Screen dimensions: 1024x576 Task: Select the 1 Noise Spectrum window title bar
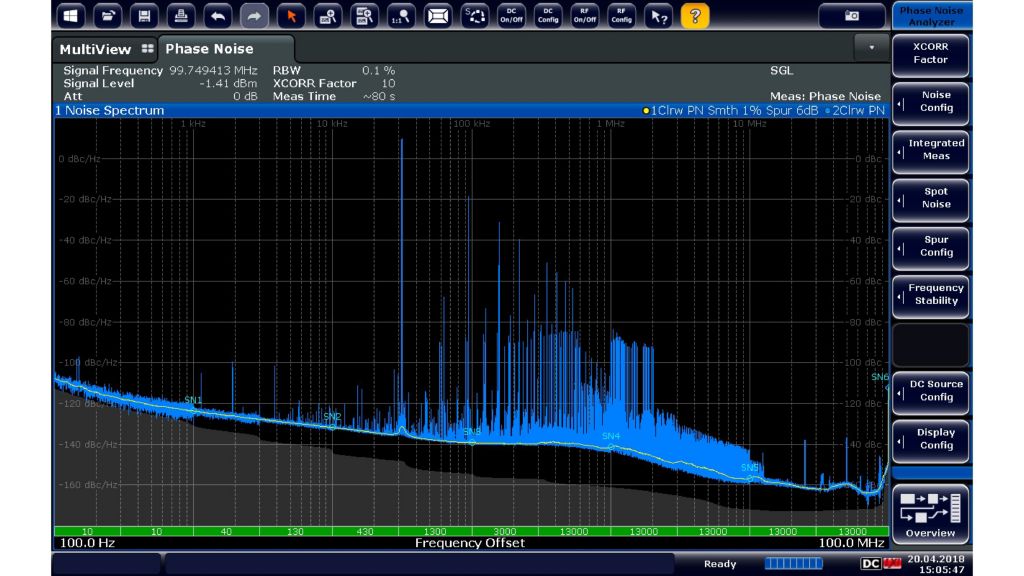coord(470,110)
